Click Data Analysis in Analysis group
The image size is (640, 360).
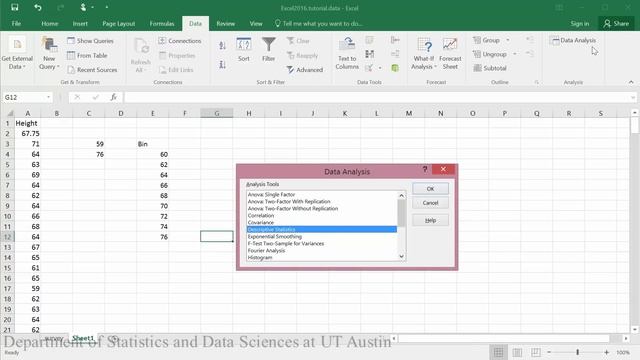click(x=573, y=40)
